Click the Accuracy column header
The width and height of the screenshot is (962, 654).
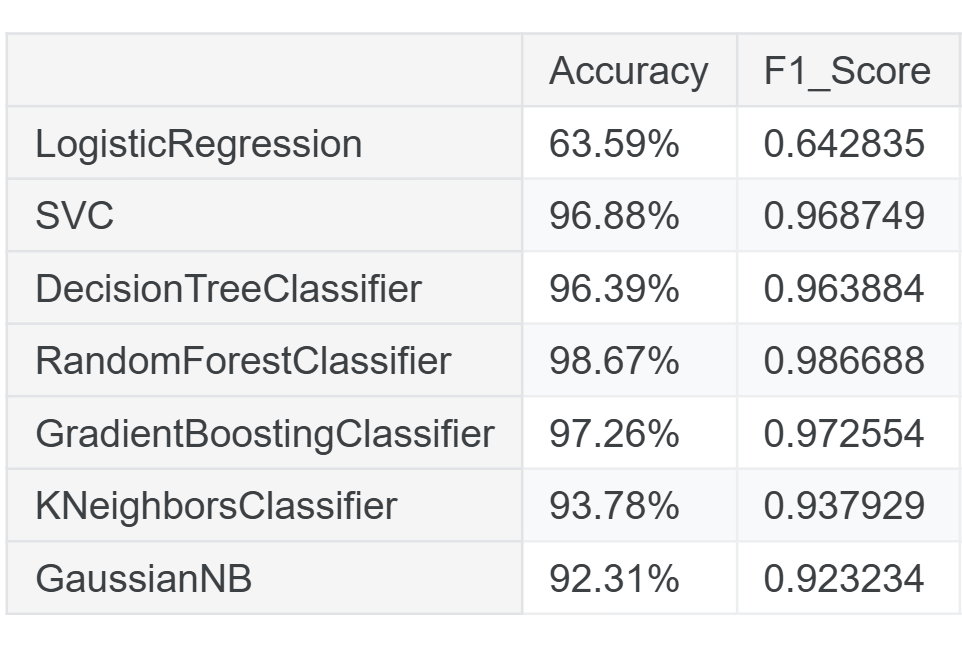click(x=629, y=71)
